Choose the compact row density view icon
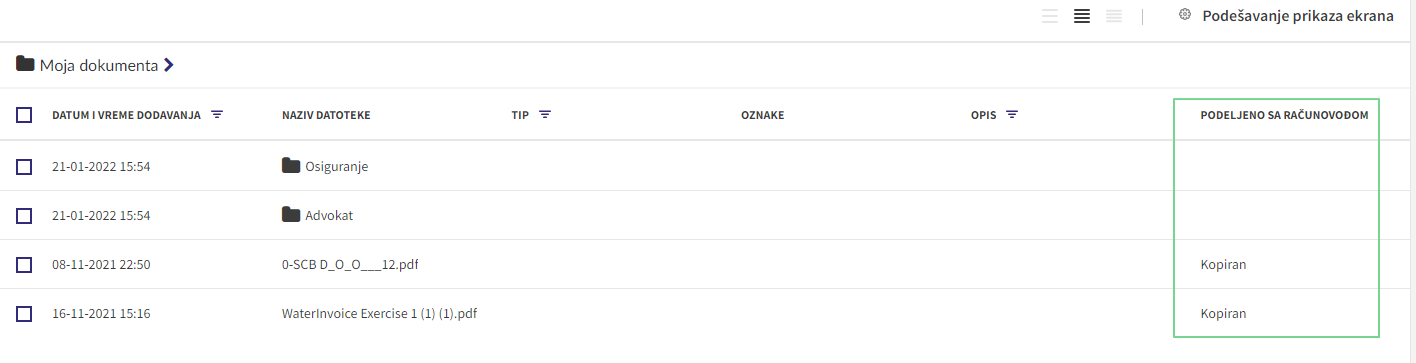This screenshot has width=1416, height=363. (x=1114, y=16)
